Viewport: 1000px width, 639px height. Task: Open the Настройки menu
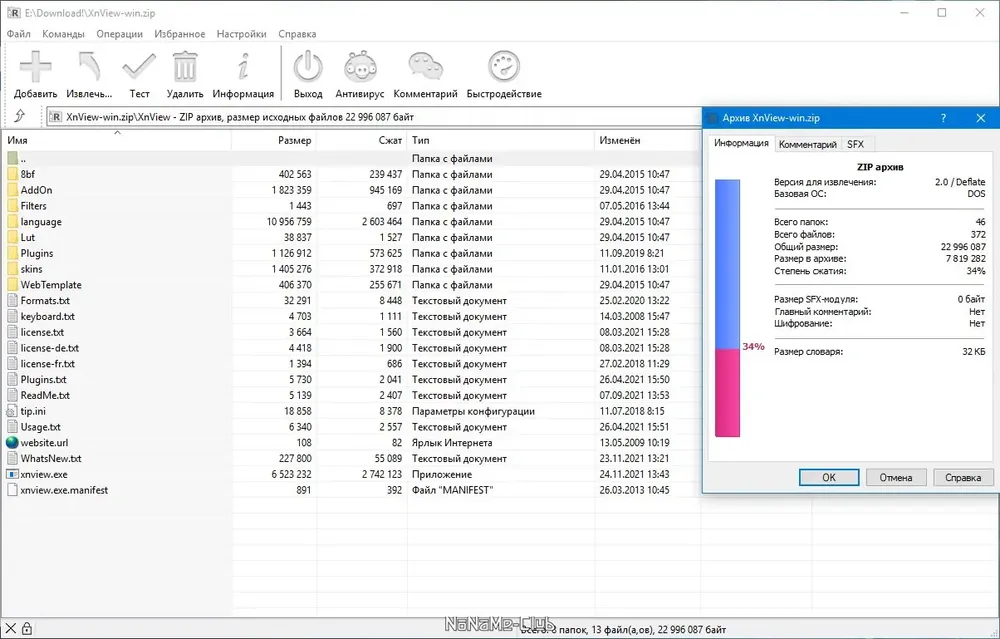[241, 34]
